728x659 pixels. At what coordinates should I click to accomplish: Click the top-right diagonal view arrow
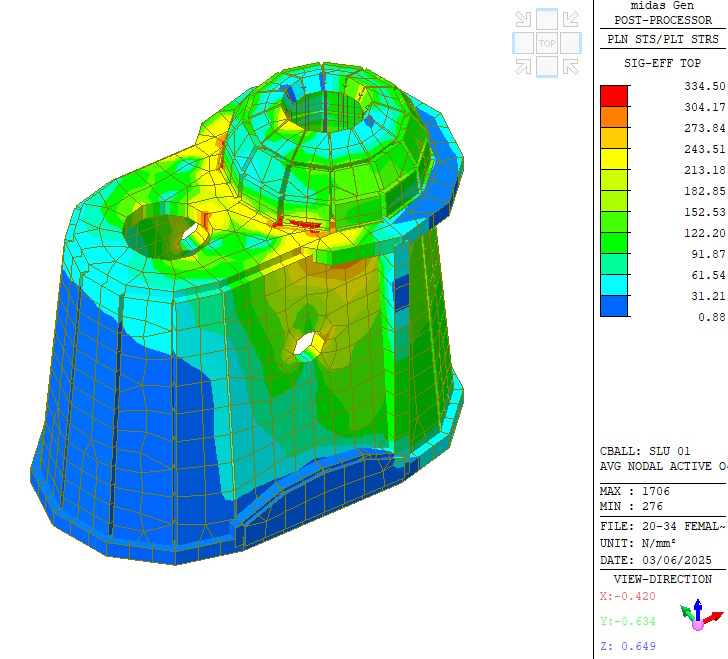570,19
